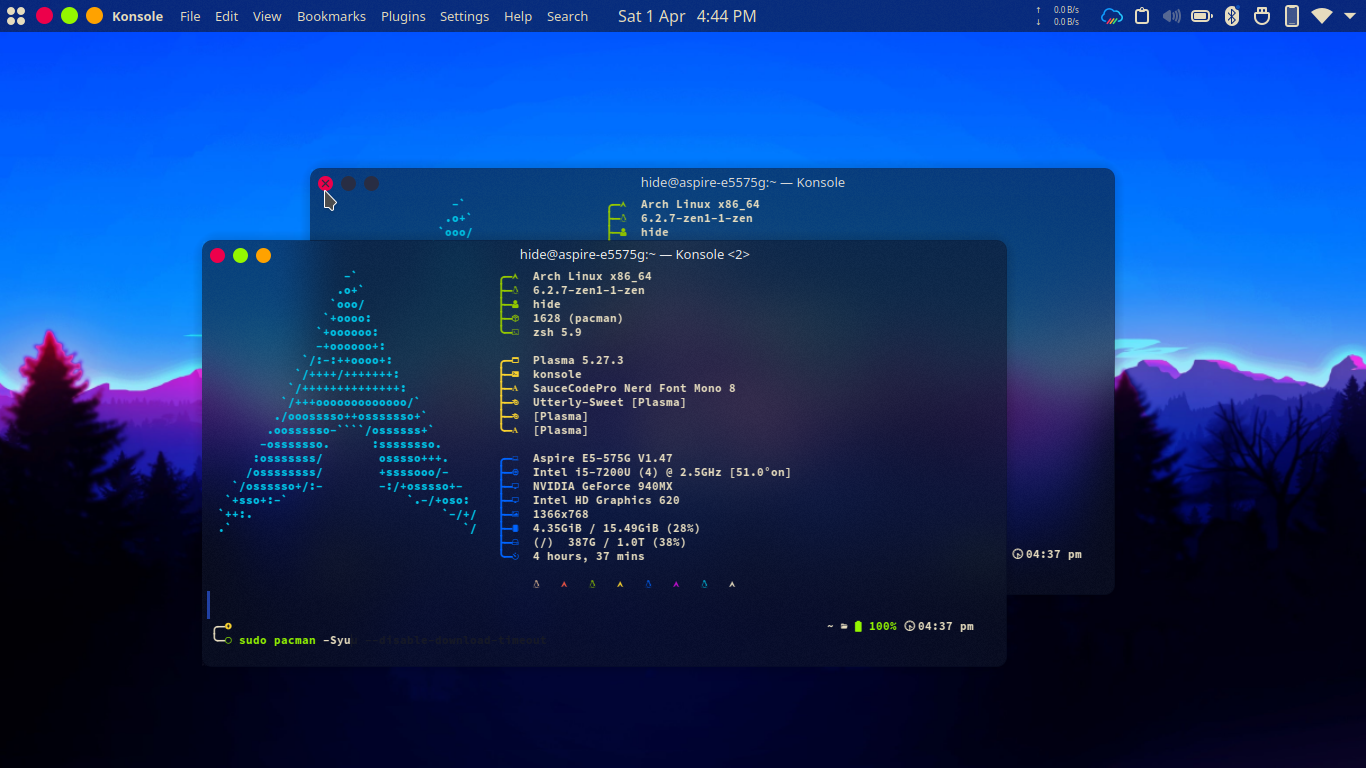This screenshot has width=1366, height=768.
Task: Close the rear Konsole window with red X
Action: tap(325, 183)
